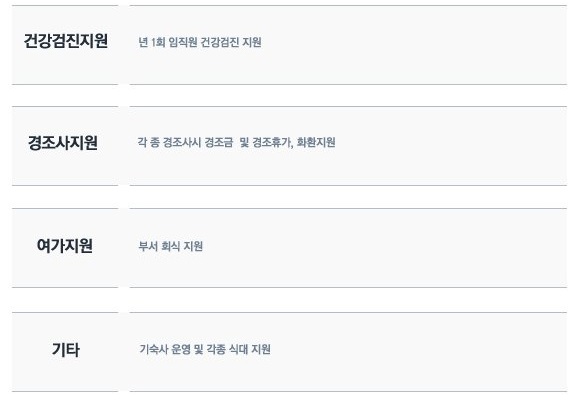585x411 pixels.
Task: Click the word 회식 in 여가지원 description
Action: tap(170, 246)
